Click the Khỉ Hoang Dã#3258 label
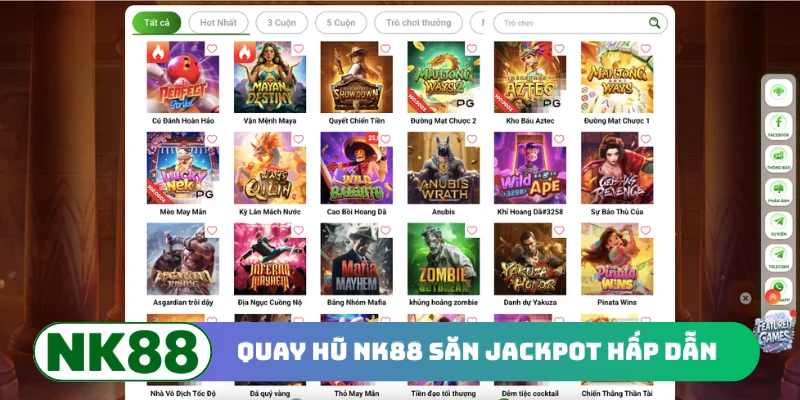This screenshot has height=400, width=800. [x=530, y=212]
